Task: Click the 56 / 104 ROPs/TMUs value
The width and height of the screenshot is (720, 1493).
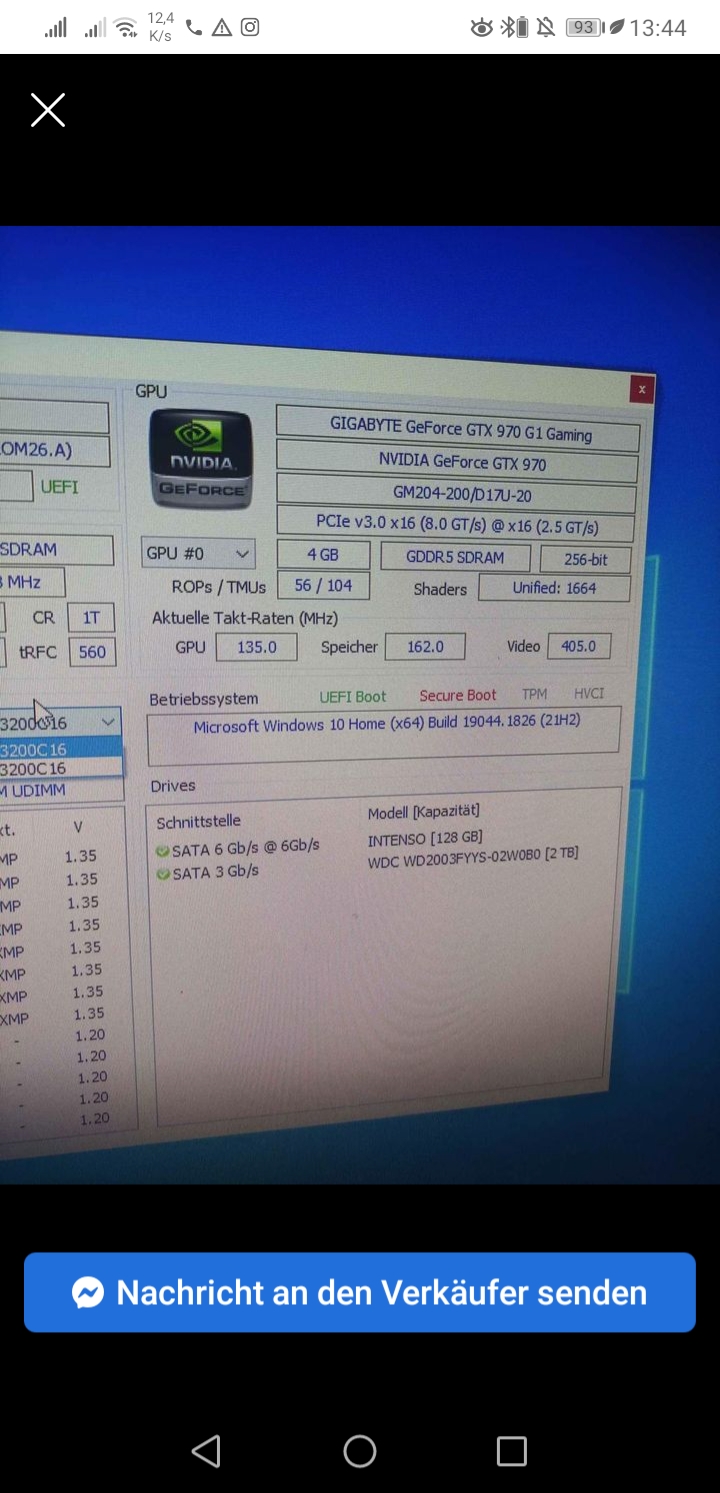Action: coord(323,585)
